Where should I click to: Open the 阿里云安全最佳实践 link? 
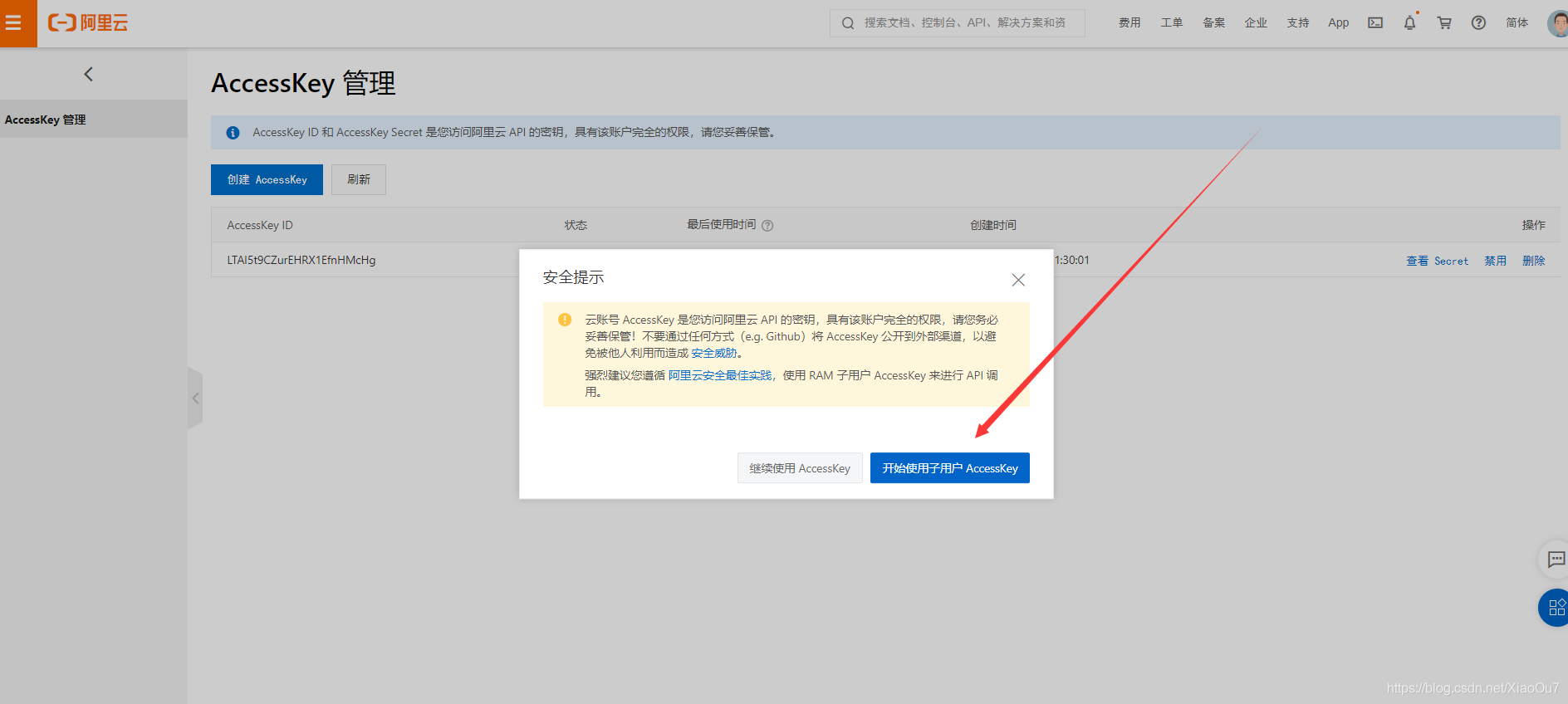(720, 376)
